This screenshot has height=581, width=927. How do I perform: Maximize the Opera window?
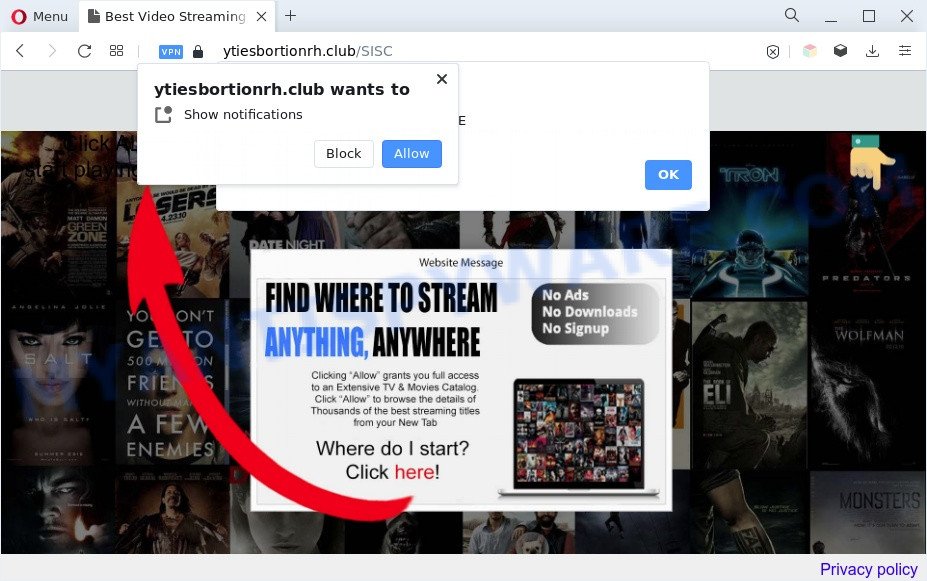868,16
